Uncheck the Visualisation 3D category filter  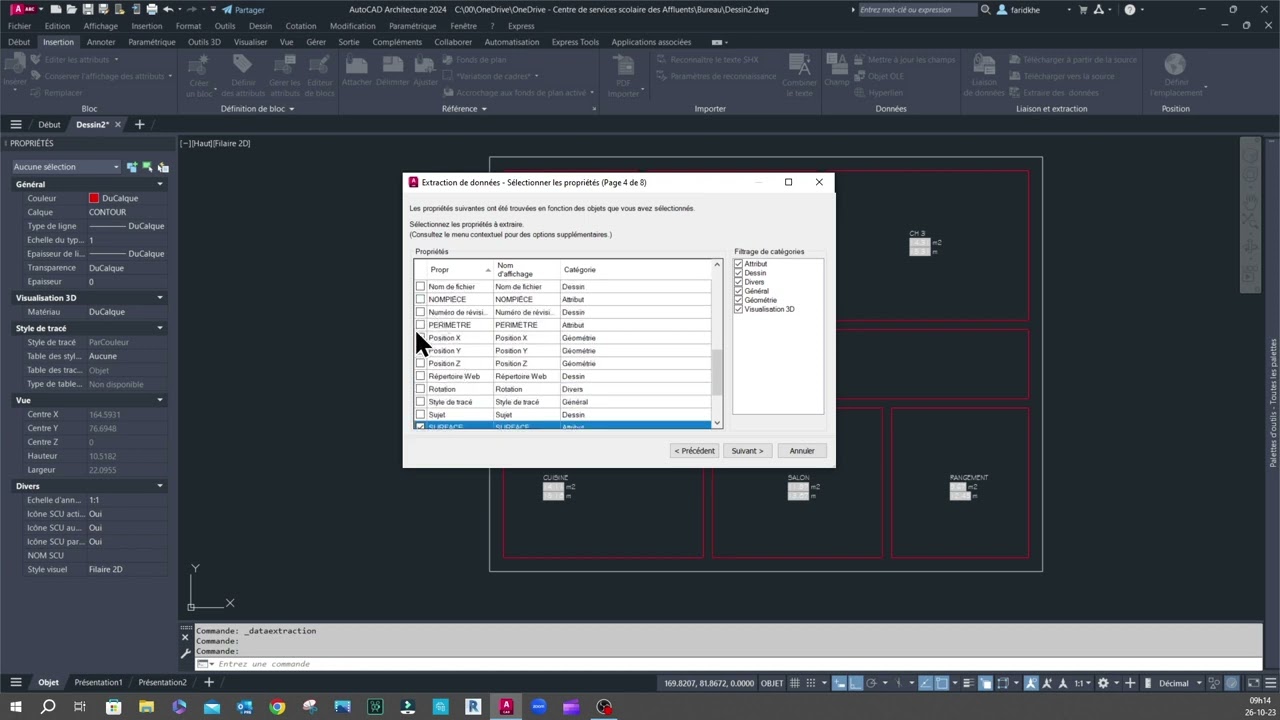pos(739,309)
